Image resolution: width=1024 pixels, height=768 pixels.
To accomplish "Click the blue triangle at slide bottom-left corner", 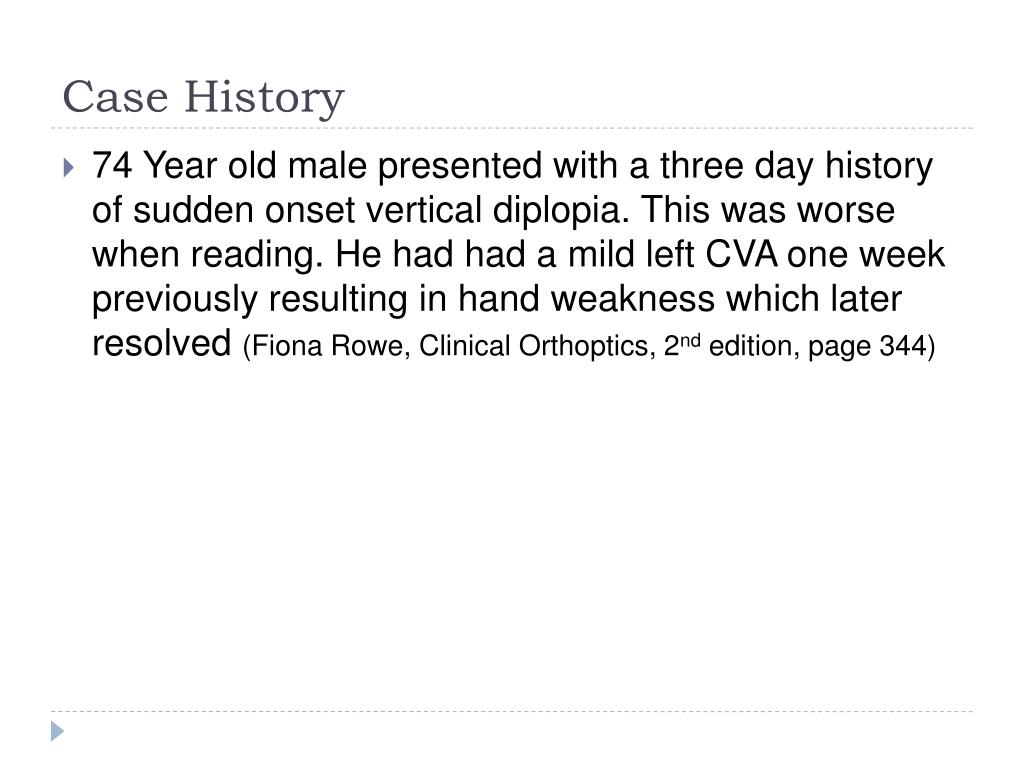I will click(57, 731).
